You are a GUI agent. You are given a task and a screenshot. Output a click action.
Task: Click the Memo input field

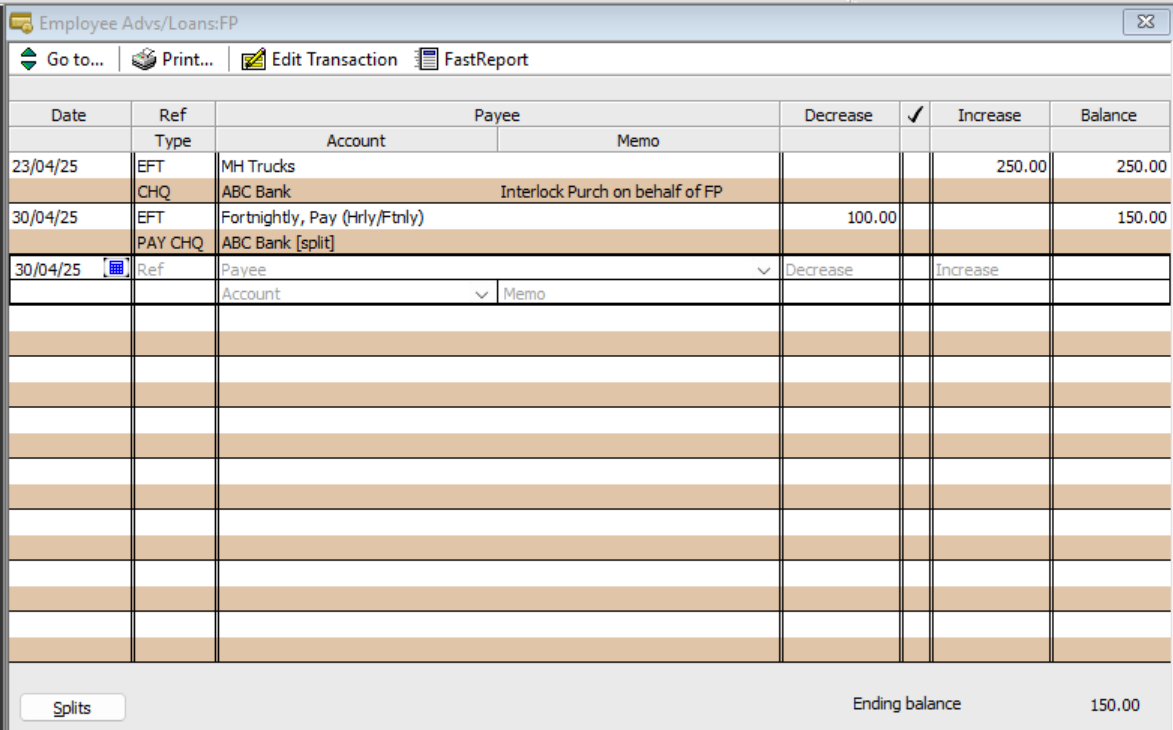(639, 294)
